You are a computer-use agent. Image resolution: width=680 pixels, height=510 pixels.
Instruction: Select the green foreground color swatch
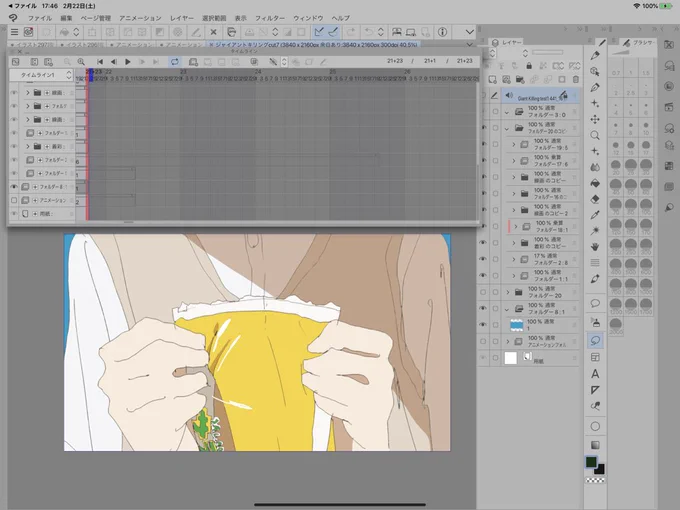[591, 462]
